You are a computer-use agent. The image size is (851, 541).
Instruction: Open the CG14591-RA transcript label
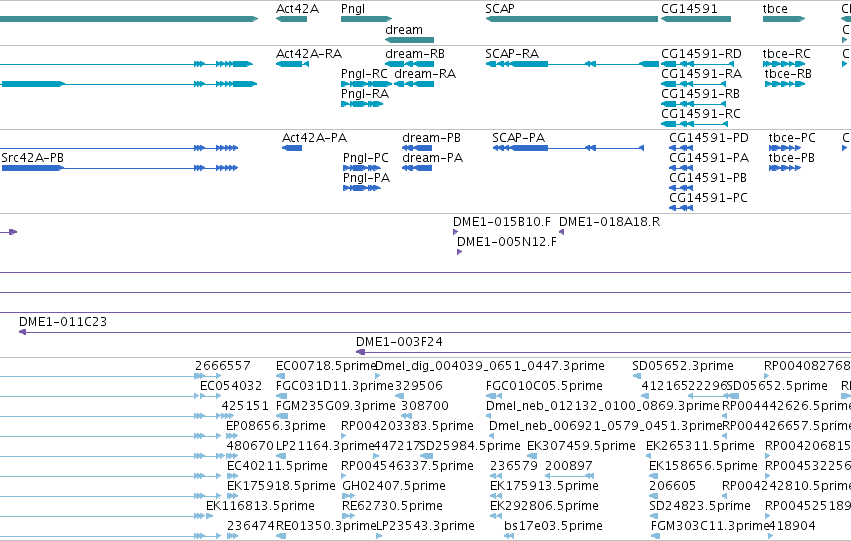point(701,74)
